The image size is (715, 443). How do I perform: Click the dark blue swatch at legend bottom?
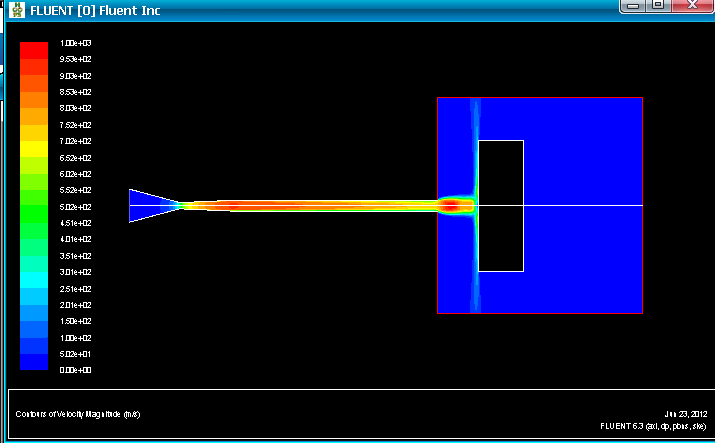click(x=34, y=362)
